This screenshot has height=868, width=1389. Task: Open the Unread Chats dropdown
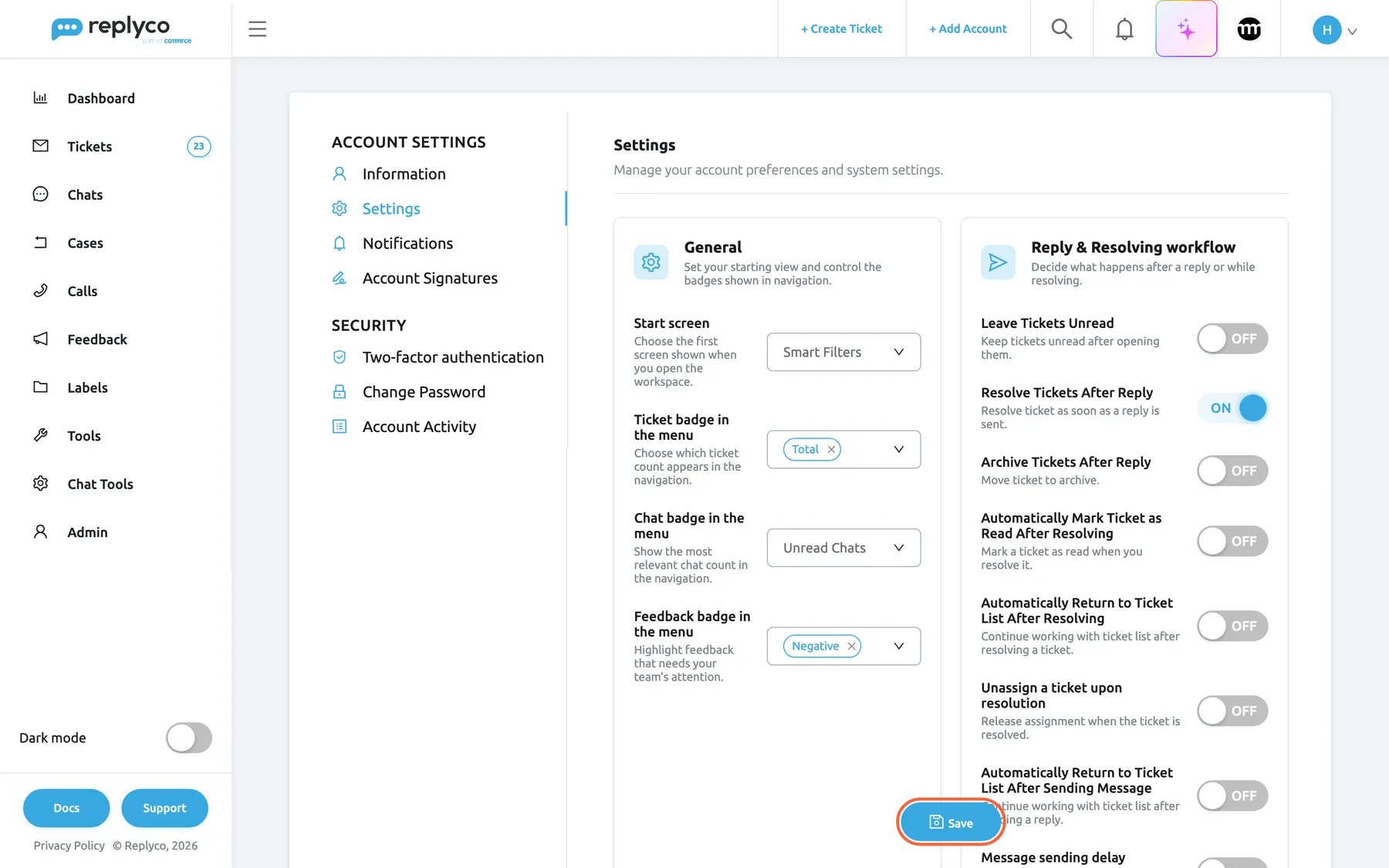pyautogui.click(x=843, y=548)
